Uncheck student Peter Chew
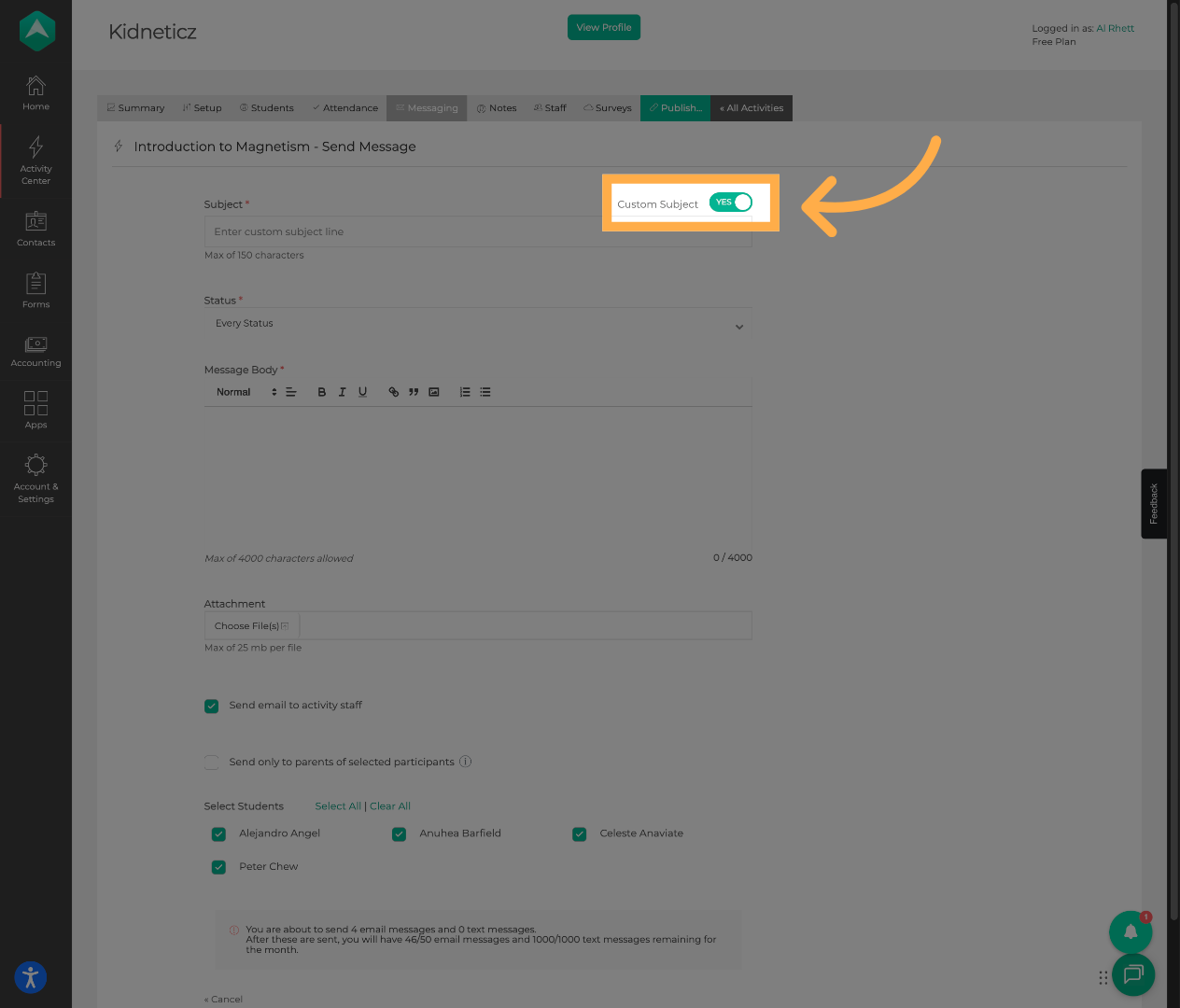 point(218,866)
